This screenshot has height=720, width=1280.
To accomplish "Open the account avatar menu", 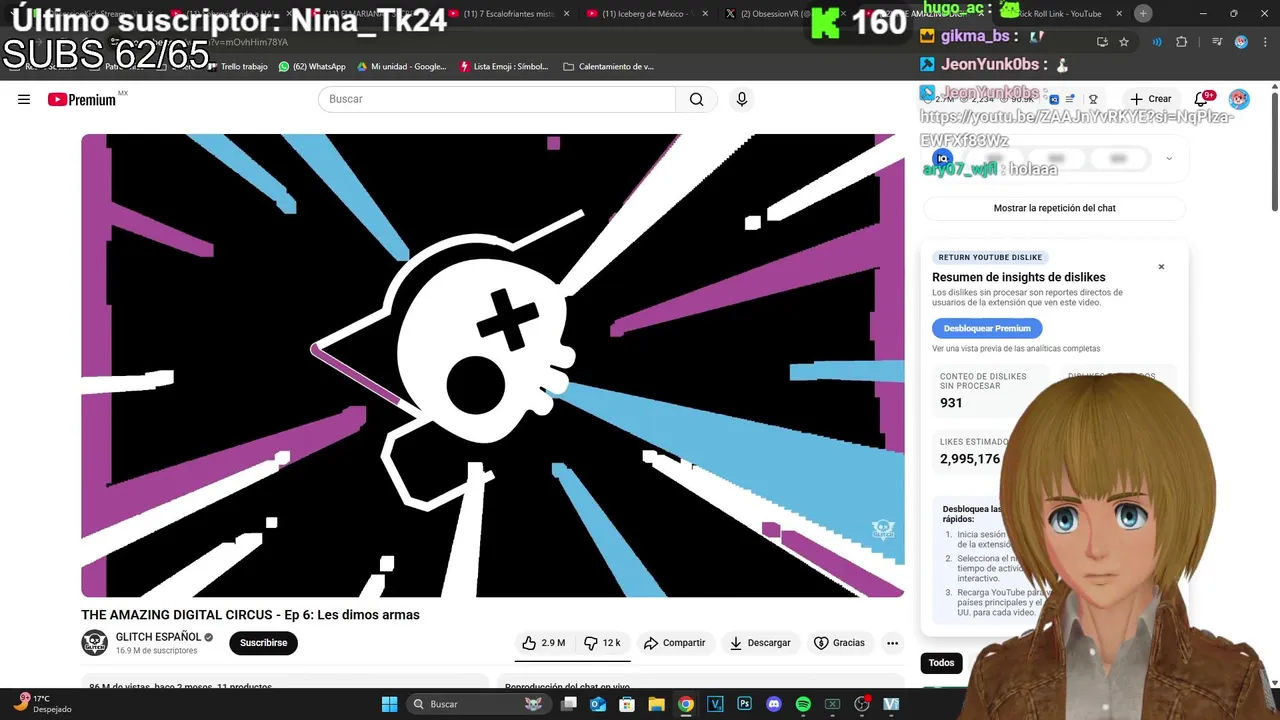I will pos(1239,99).
